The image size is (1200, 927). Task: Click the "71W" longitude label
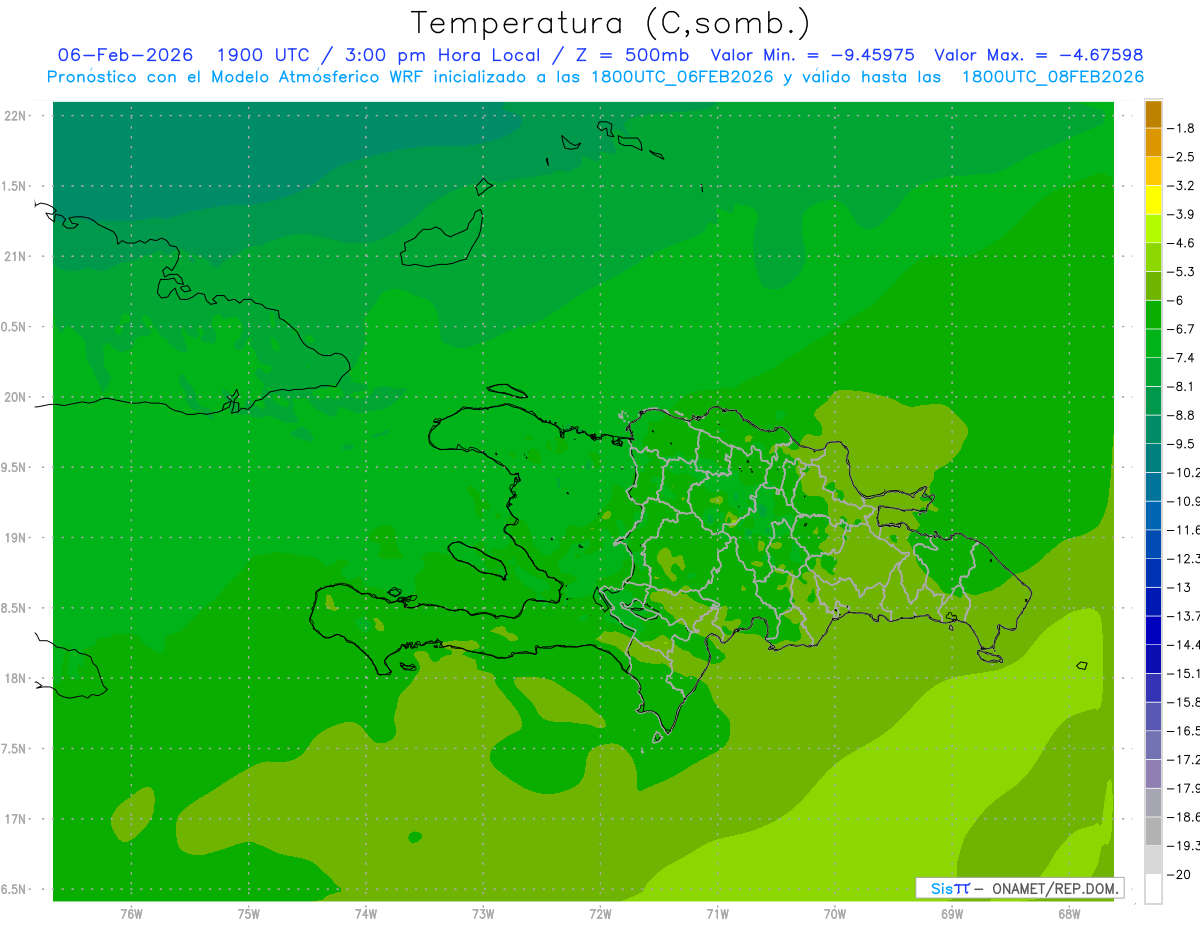pyautogui.click(x=717, y=914)
